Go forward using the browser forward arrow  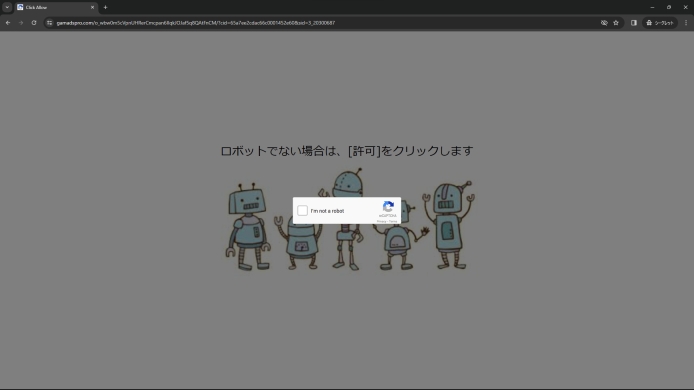21,23
